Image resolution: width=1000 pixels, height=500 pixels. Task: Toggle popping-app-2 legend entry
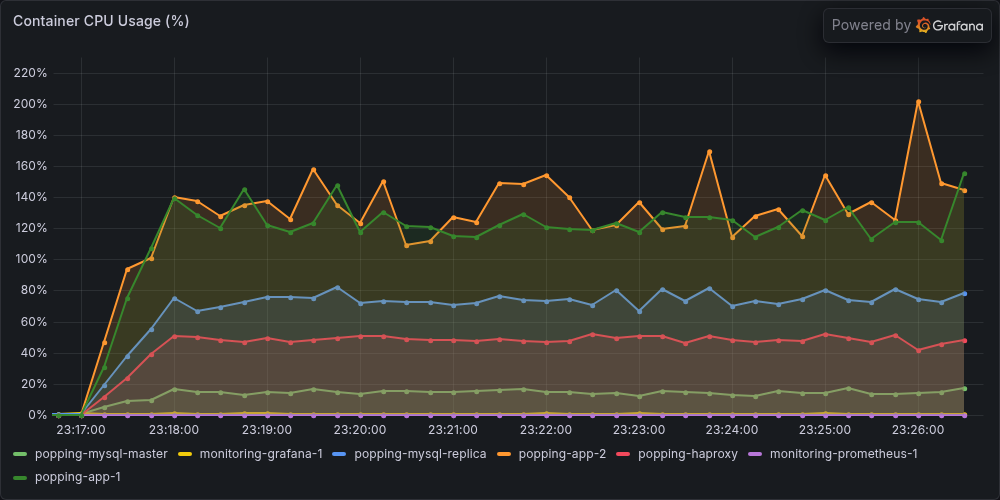[x=562, y=454]
